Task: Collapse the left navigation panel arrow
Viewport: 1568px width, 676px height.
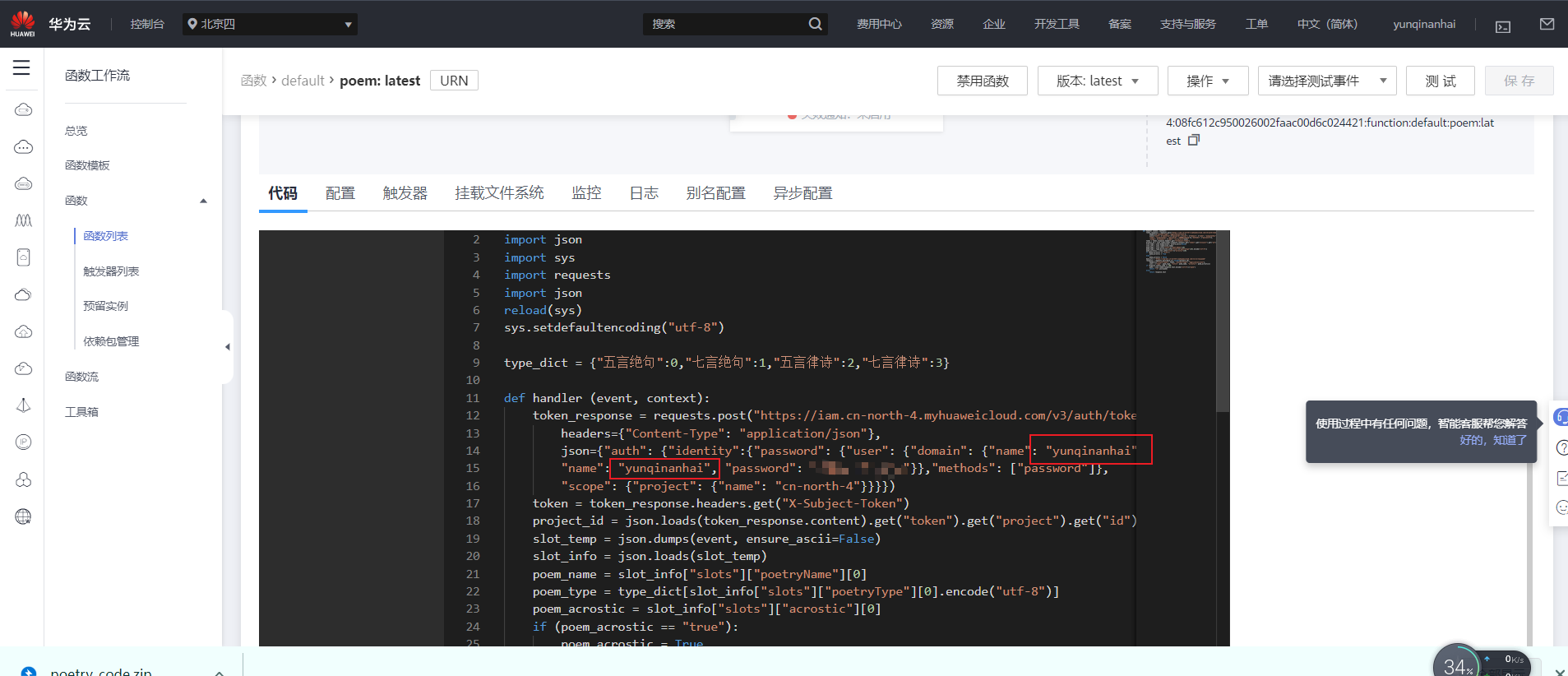Action: tap(228, 347)
